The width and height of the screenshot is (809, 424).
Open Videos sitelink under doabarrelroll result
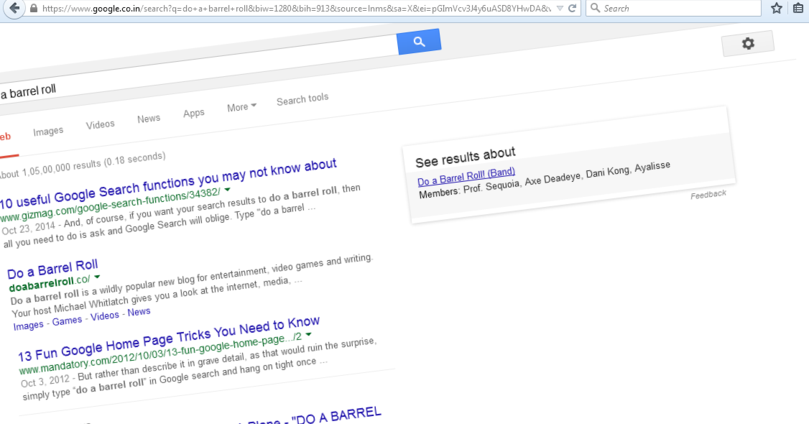coord(105,316)
